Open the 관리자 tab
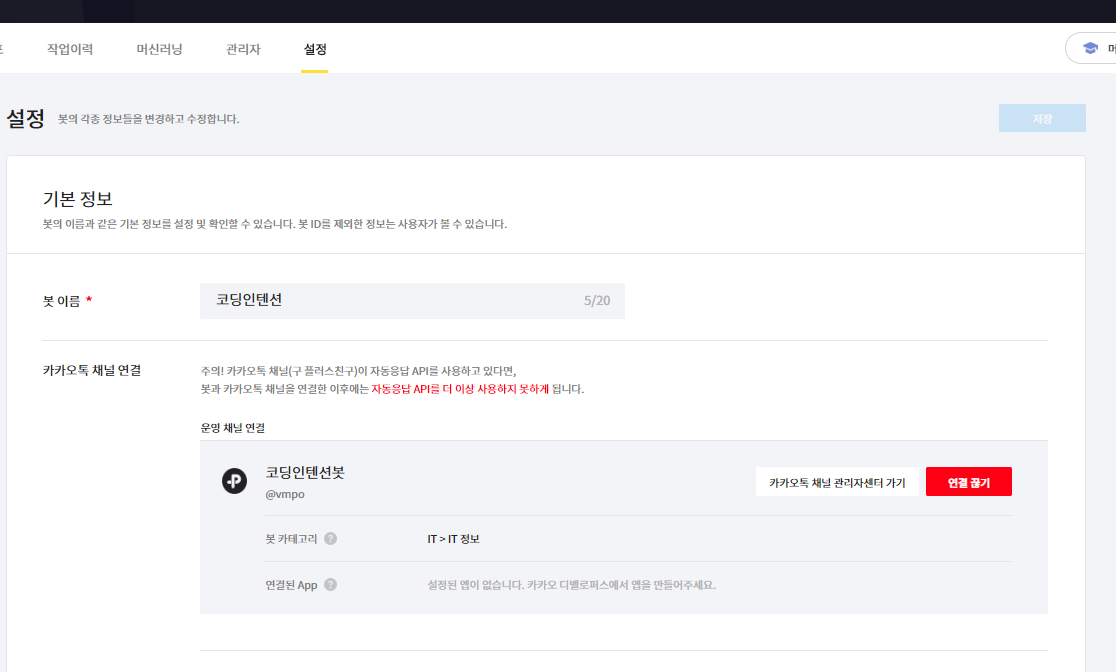Viewport: 1116px width, 672px height. coord(243,49)
